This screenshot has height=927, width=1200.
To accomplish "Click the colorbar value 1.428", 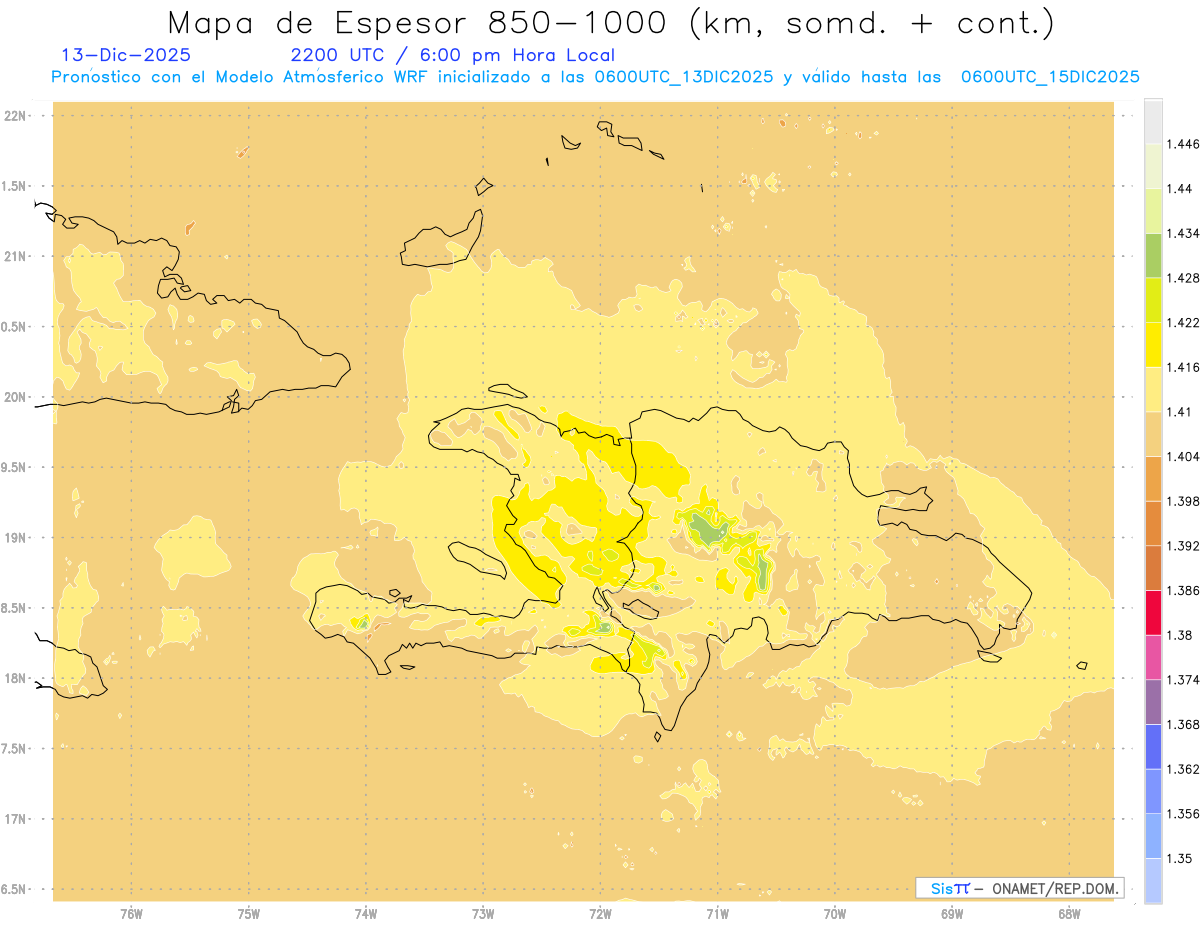I will click(x=1182, y=278).
